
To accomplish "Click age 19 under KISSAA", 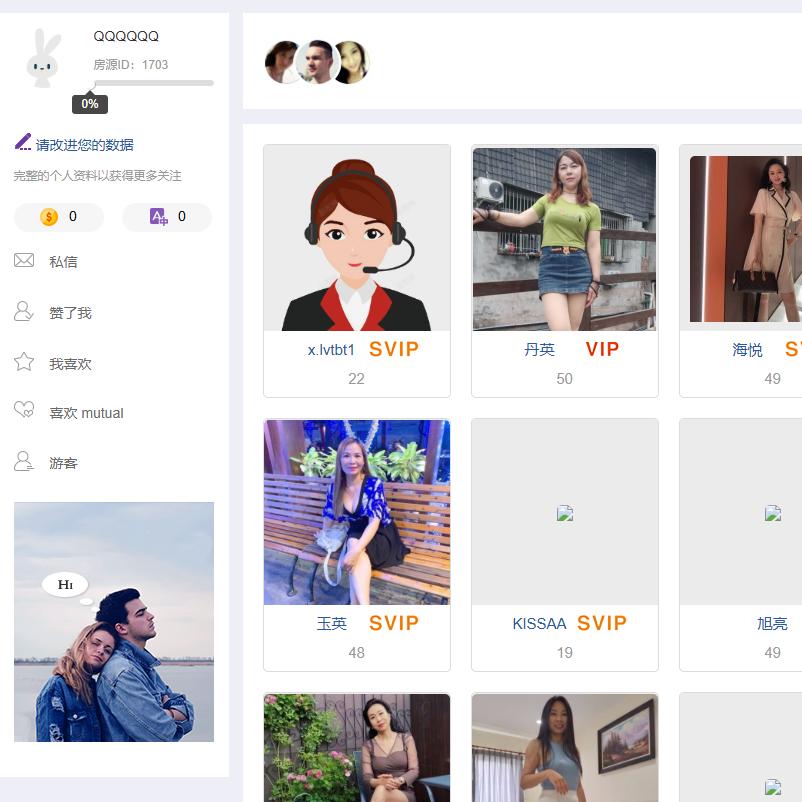I will 565,653.
